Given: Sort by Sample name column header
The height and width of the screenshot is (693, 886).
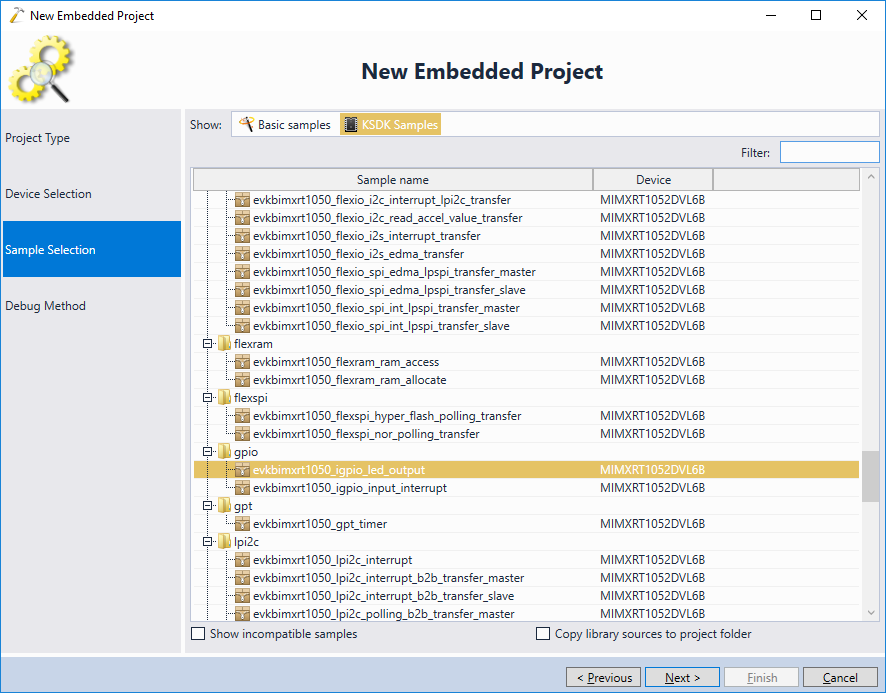Looking at the screenshot, I should coord(393,180).
